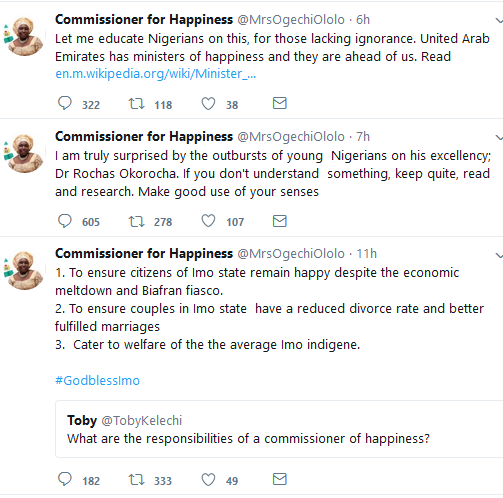Send the 6h tweet via direct message
This screenshot has height=498, width=503.
tap(280, 103)
